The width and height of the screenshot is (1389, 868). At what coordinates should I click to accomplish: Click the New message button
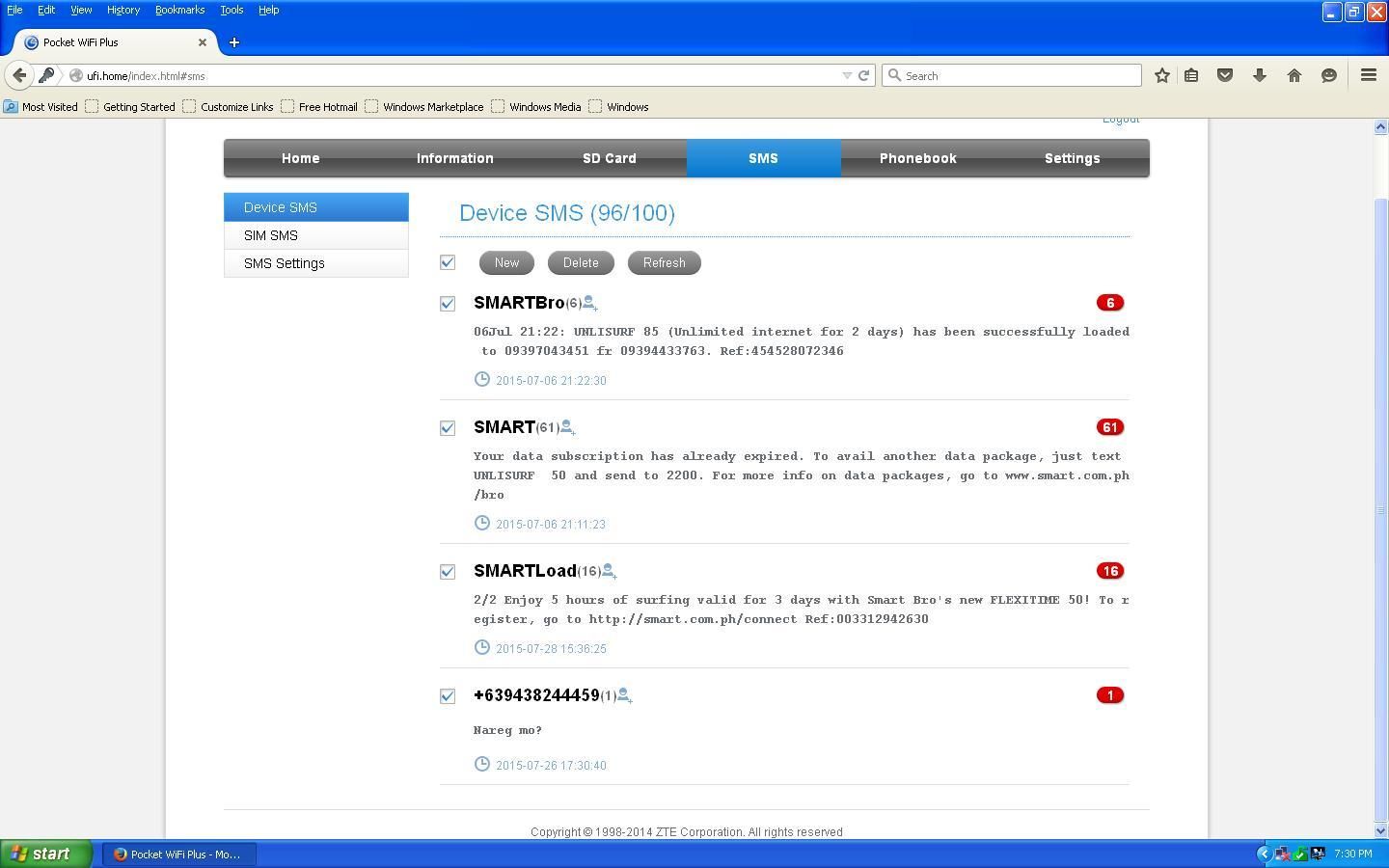506,263
